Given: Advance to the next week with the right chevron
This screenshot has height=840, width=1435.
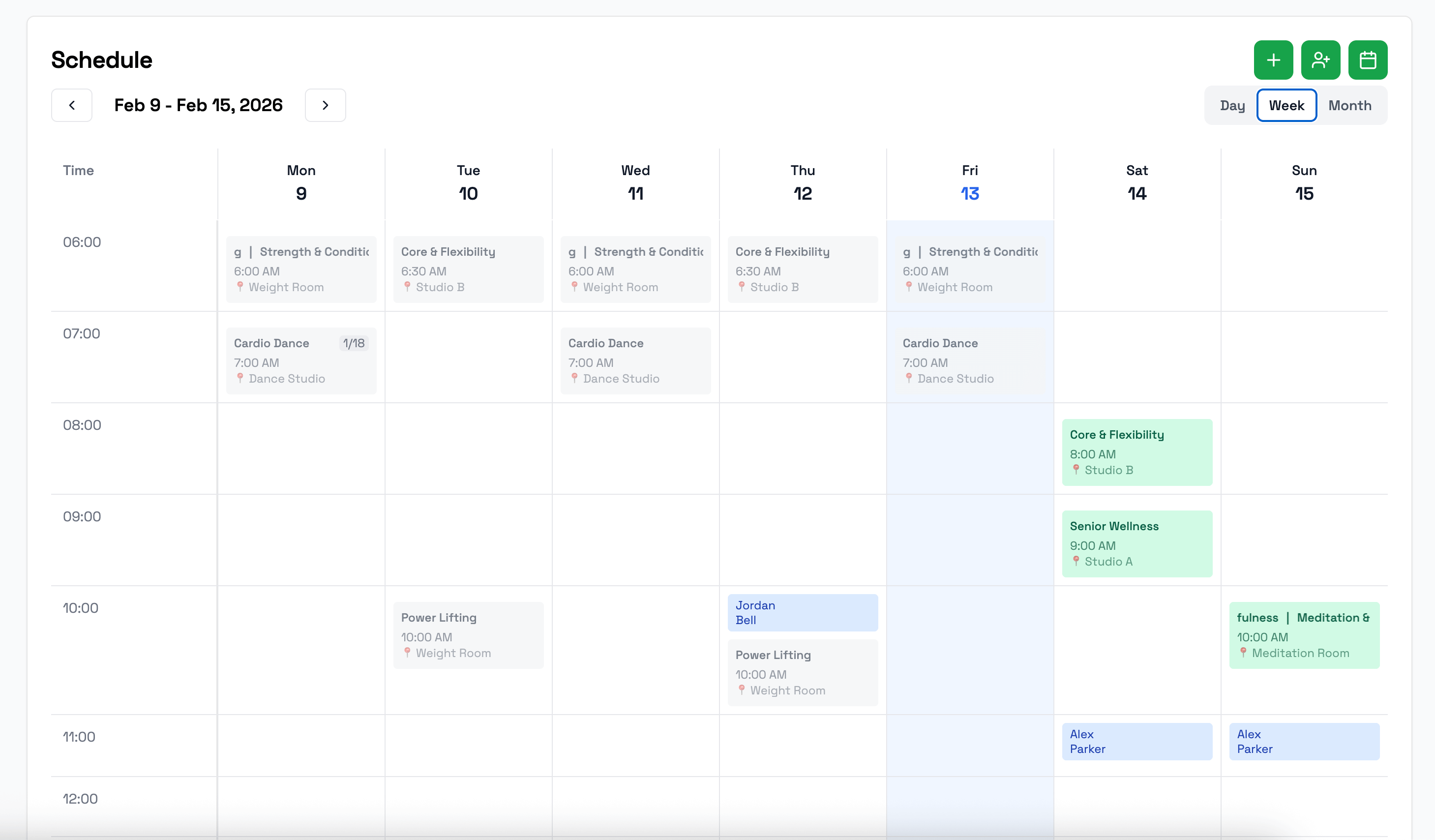Looking at the screenshot, I should point(325,105).
